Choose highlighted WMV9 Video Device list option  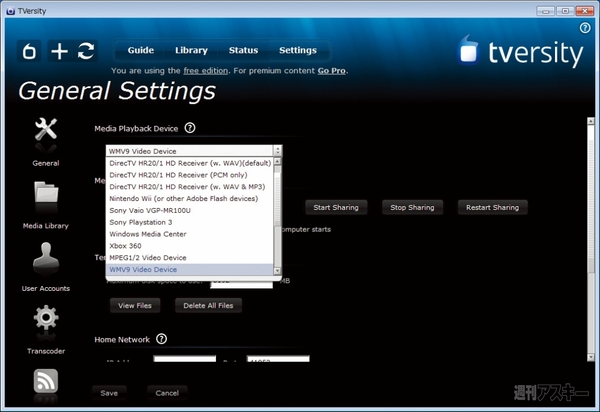point(190,270)
